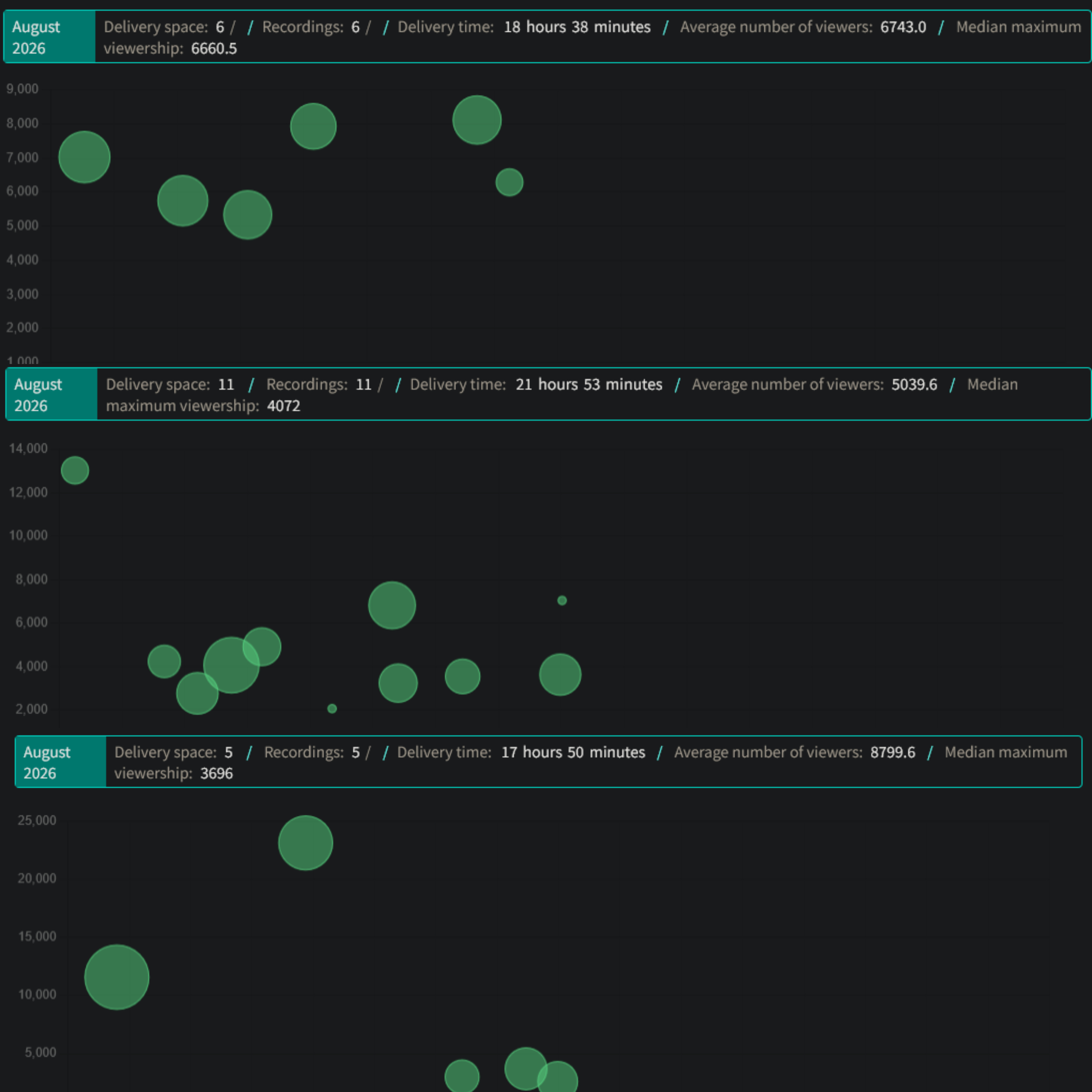Click the 14,000 axis label
This screenshot has width=1092, height=1092.
[28, 448]
